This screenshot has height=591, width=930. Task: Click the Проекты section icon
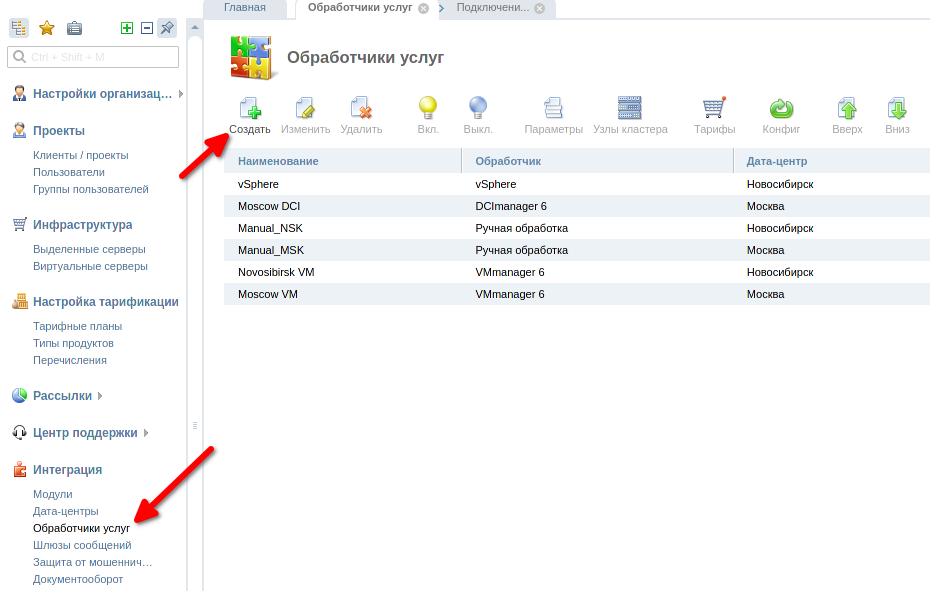[x=20, y=130]
